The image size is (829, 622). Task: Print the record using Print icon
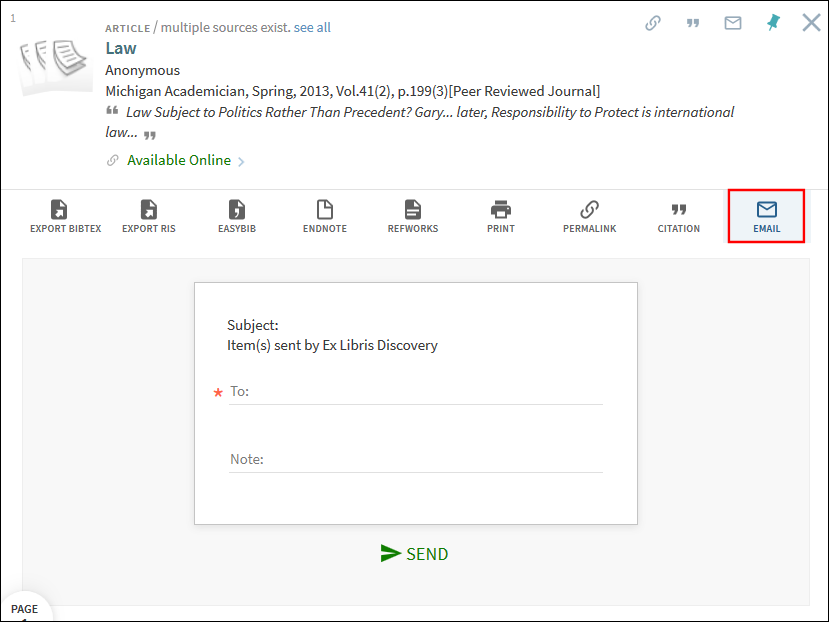pyautogui.click(x=500, y=216)
